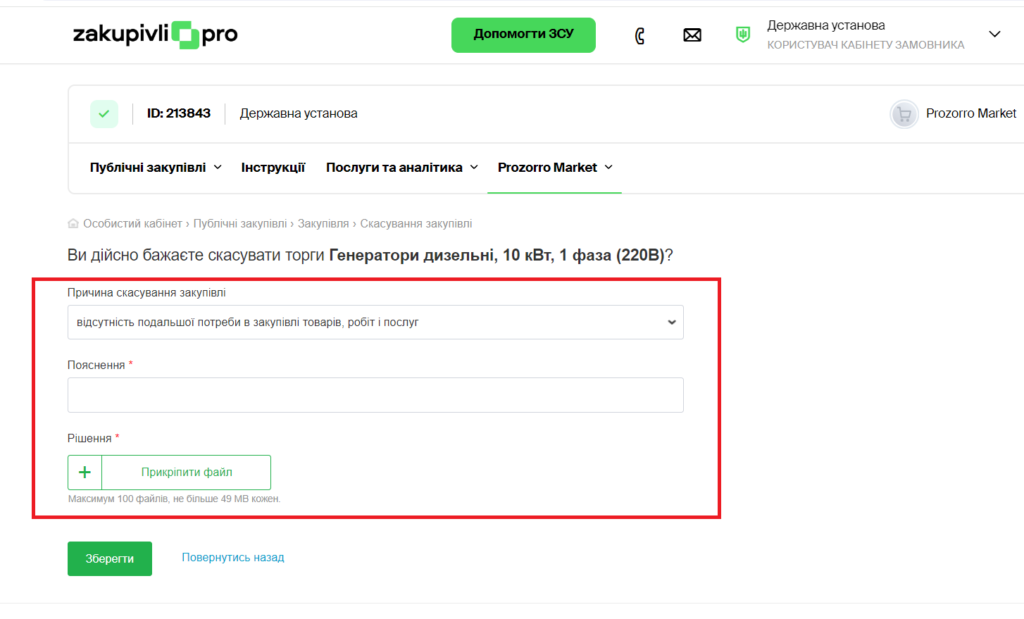Open the envelope messages icon
This screenshot has width=1024, height=619.
[x=692, y=36]
